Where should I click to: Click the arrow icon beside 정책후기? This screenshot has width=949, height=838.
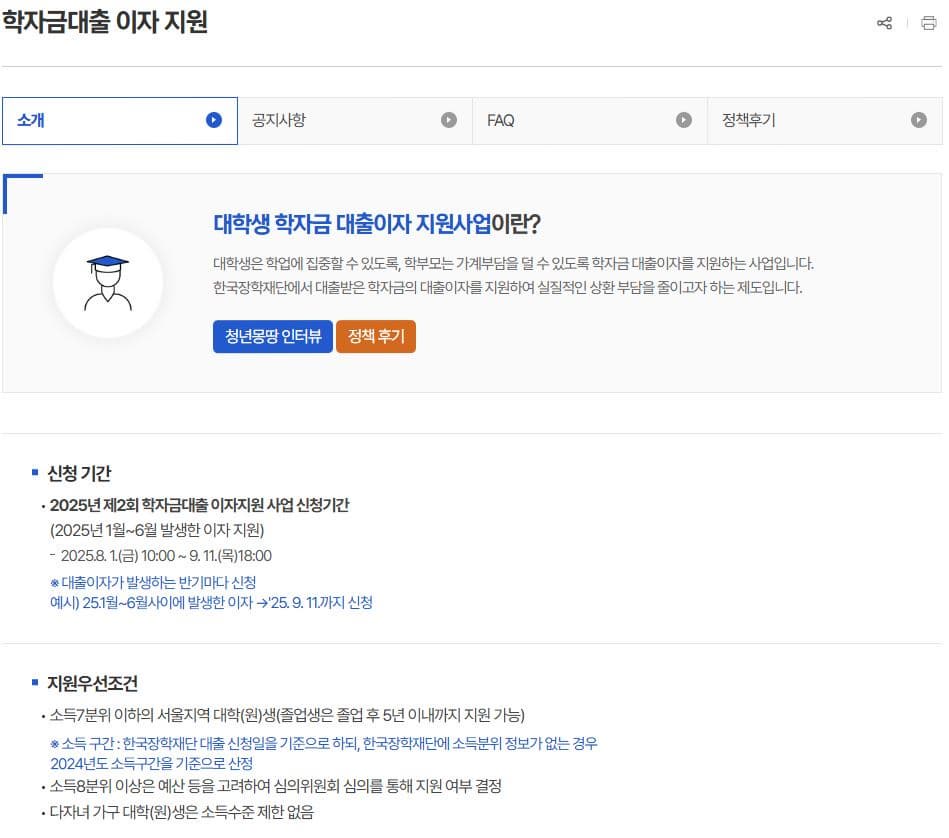click(920, 120)
